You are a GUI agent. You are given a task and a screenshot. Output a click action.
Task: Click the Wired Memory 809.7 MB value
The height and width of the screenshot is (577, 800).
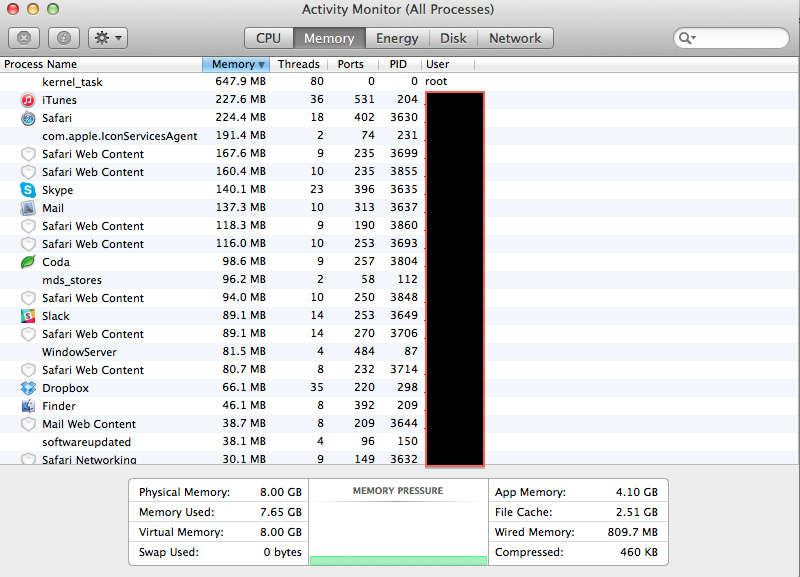632,532
